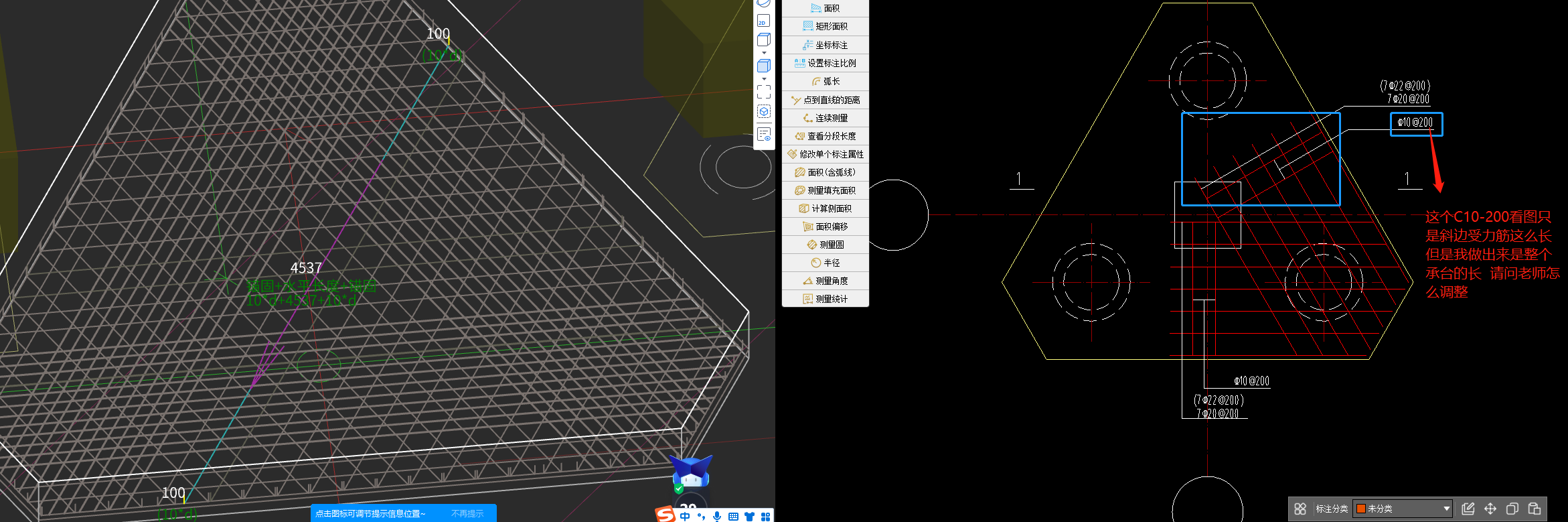Viewport: 1568px width, 522px height.
Task: Choose 矩形面积 rectangle area tool
Action: (x=825, y=26)
